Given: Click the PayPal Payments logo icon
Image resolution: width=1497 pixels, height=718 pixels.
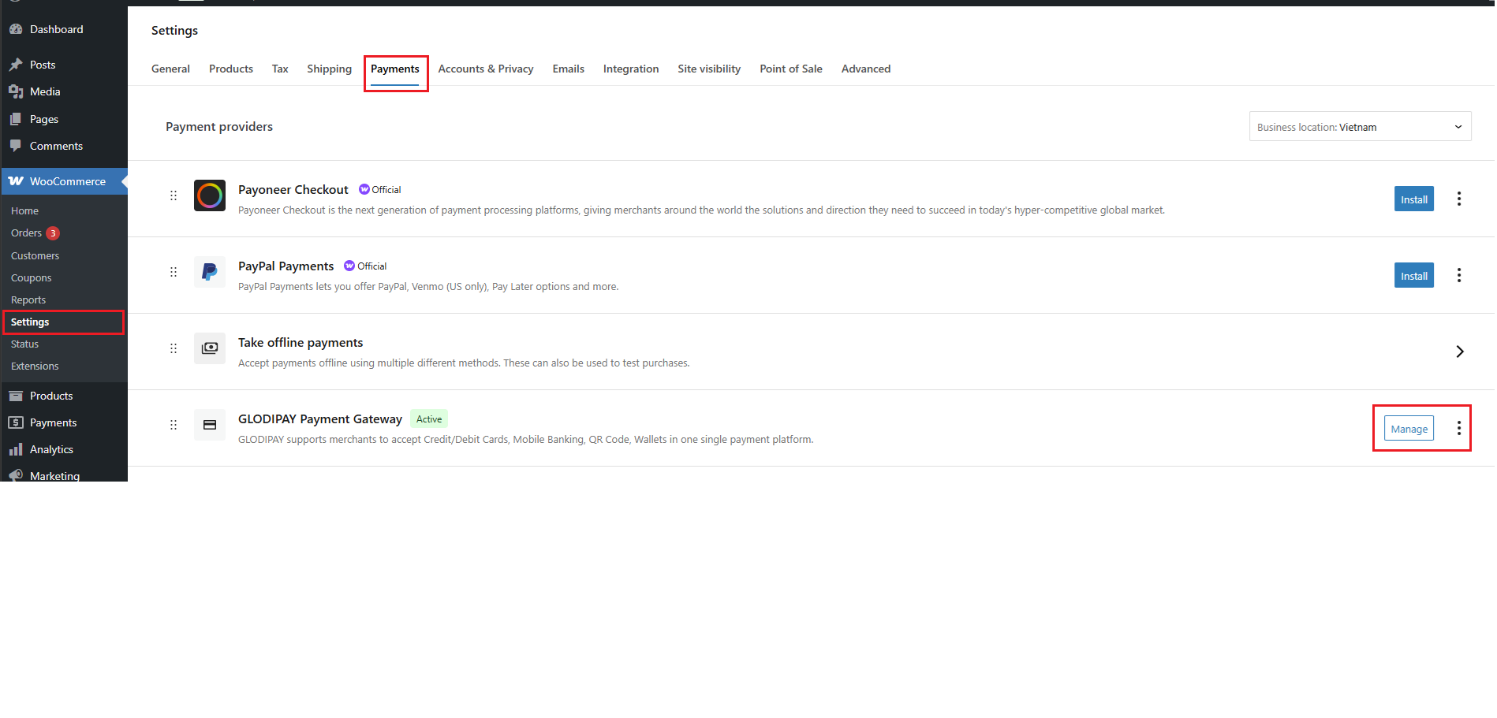Looking at the screenshot, I should coord(210,272).
